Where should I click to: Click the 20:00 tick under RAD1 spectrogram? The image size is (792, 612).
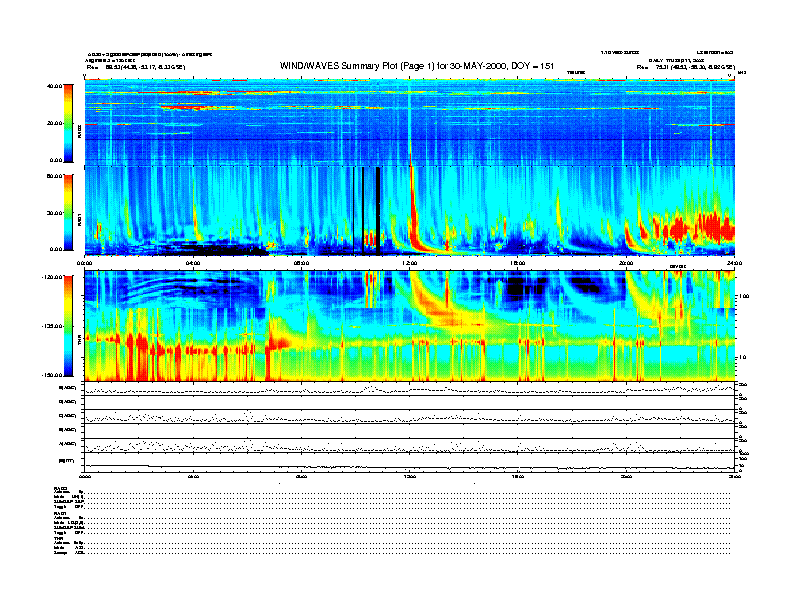click(626, 263)
